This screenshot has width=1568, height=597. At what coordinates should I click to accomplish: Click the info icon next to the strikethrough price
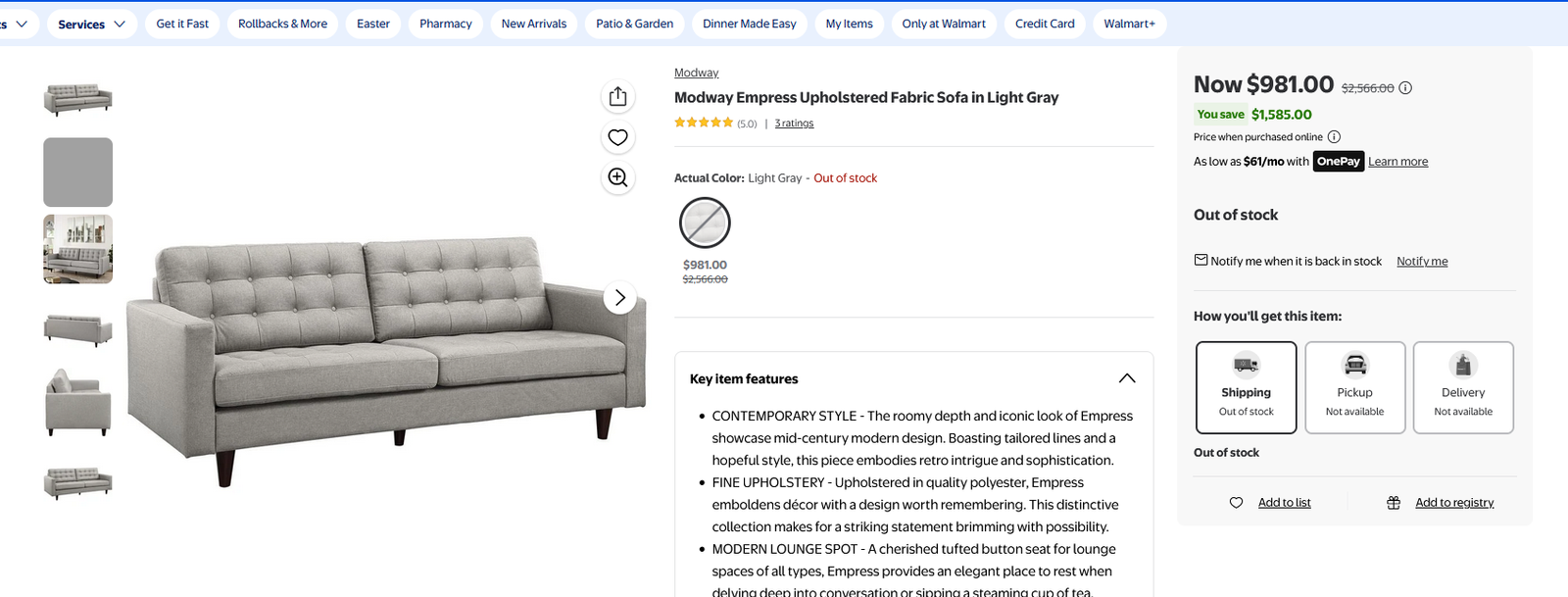(1405, 87)
